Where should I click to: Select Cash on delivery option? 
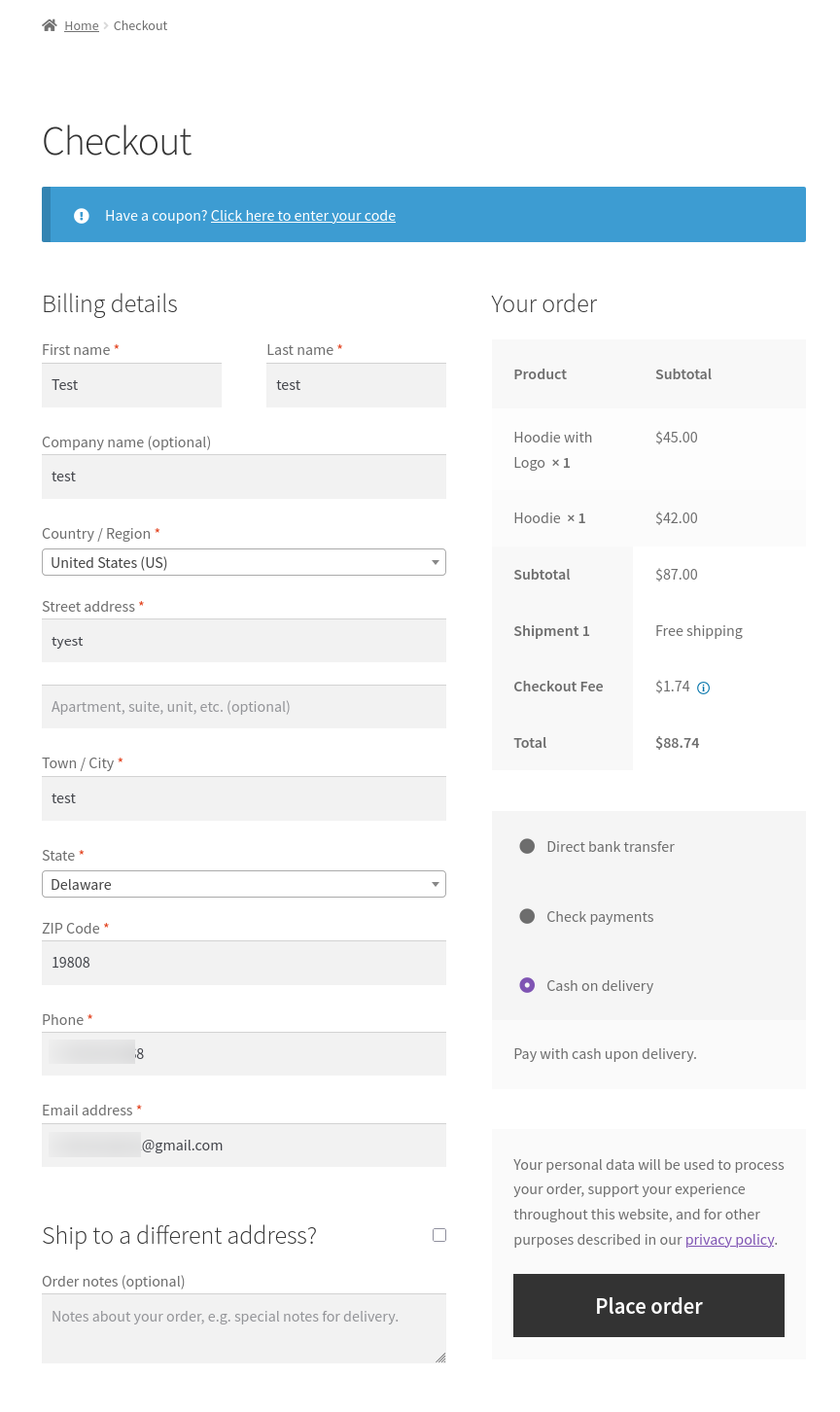point(527,985)
